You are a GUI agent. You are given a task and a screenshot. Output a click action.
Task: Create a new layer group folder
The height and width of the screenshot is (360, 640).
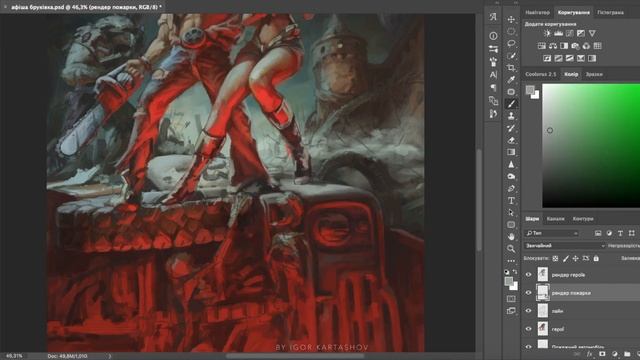click(627, 354)
